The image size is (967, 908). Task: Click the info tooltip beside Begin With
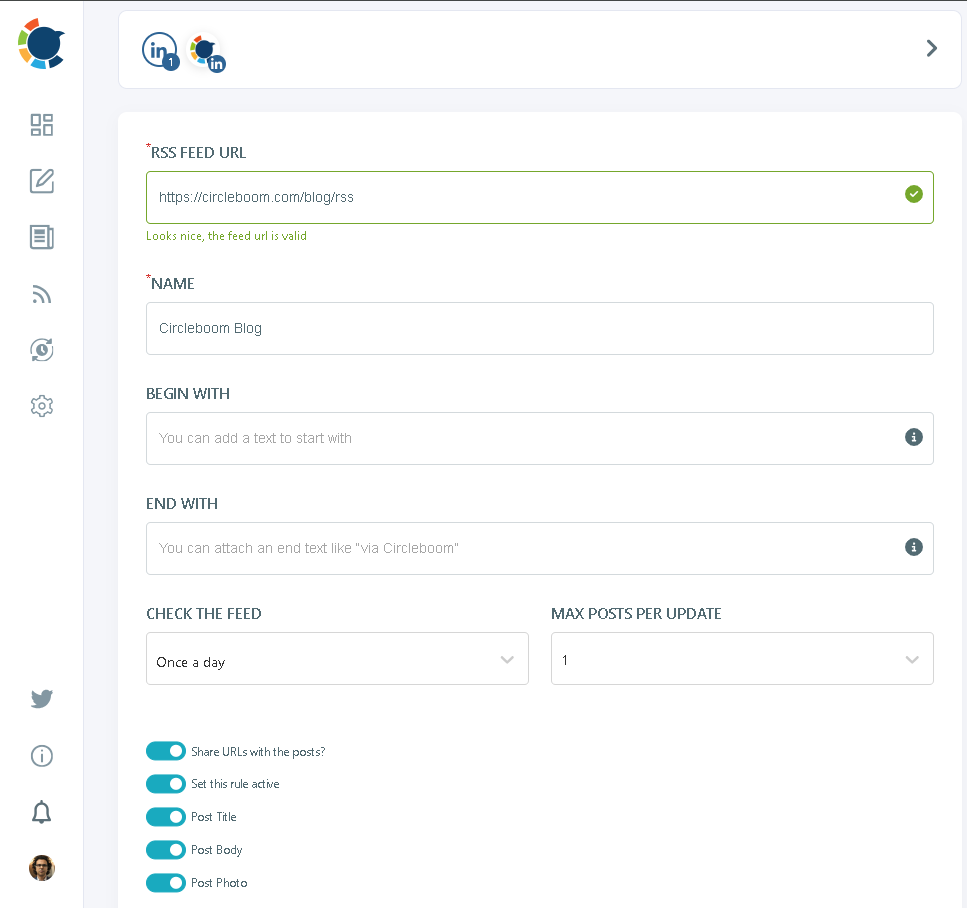click(x=912, y=437)
